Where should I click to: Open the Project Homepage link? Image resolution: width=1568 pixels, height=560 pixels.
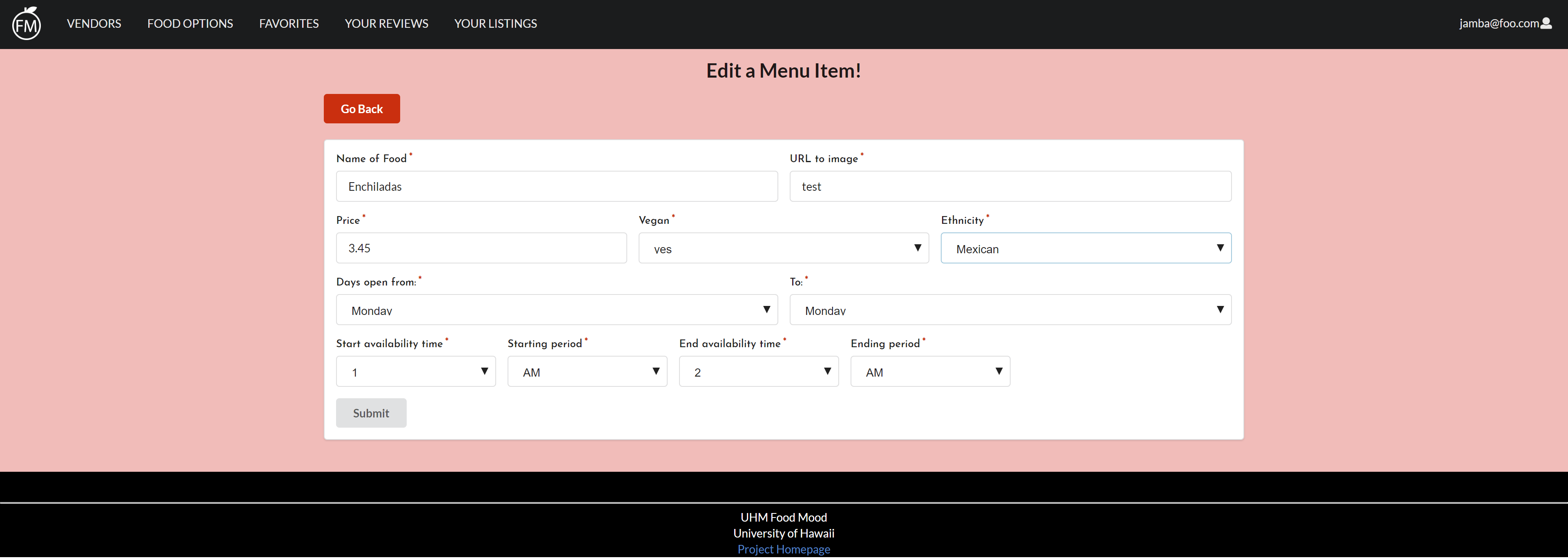pyautogui.click(x=784, y=549)
